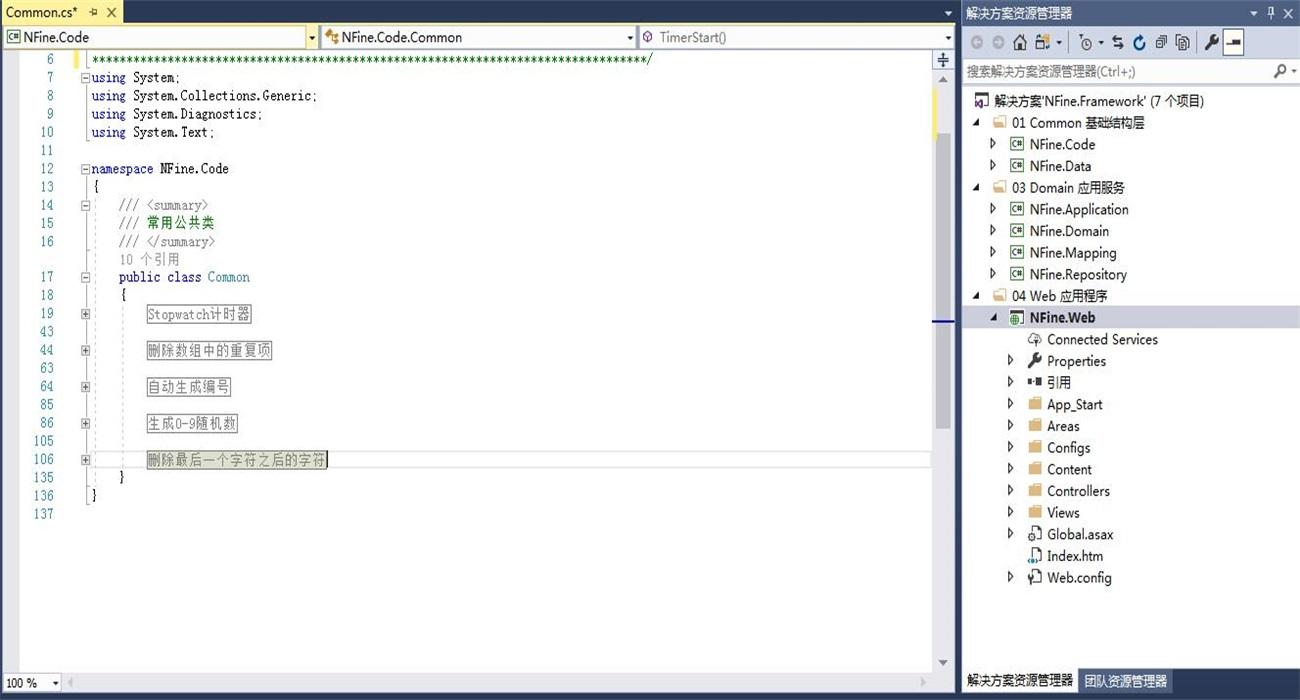Select NFine.Mapping in Solution Explorer
The height and width of the screenshot is (700, 1300).
(x=1073, y=253)
